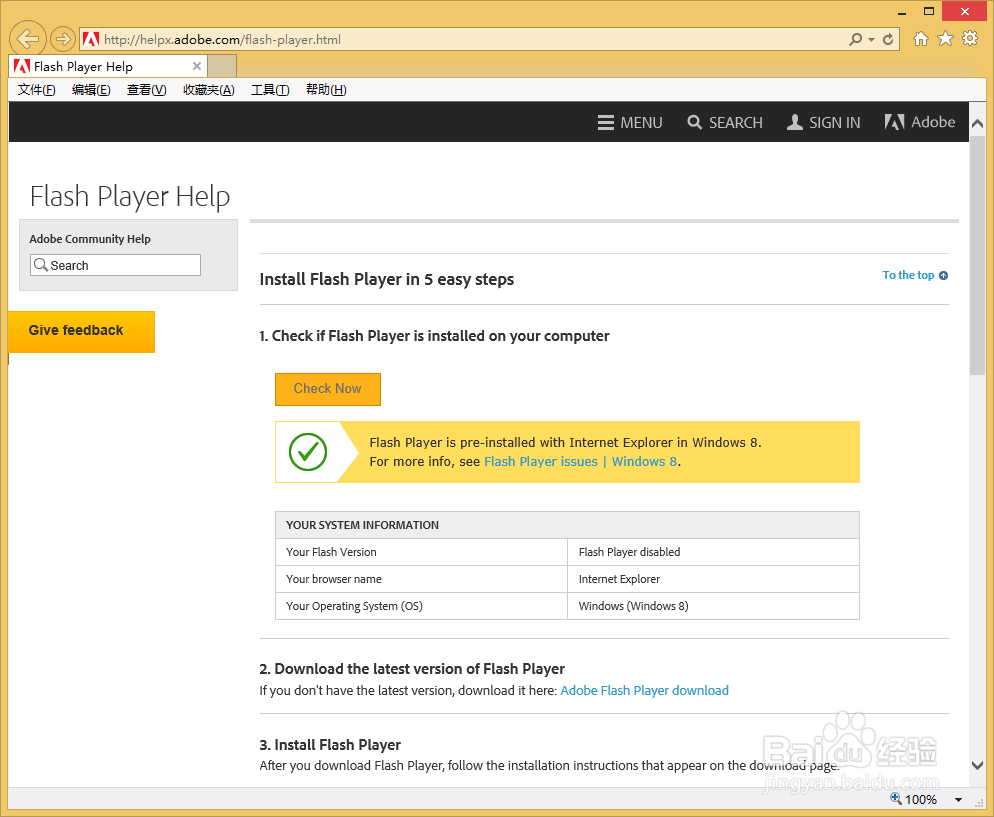Screen dimensions: 994x817
Task: Close the Flash Player Help tab
Action: [197, 66]
